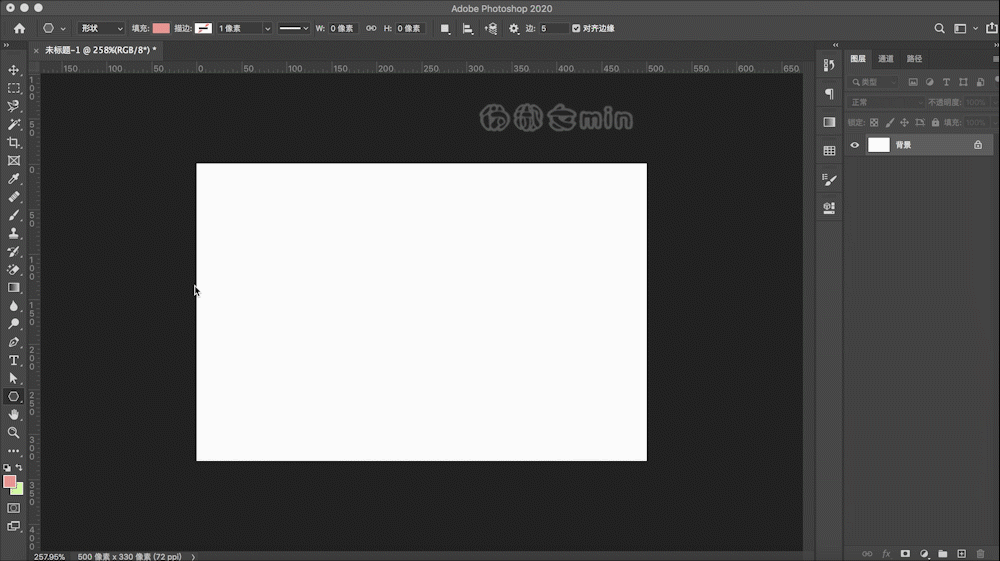Filter layers by pixel layers
The height and width of the screenshot is (561, 1000).
tap(913, 82)
